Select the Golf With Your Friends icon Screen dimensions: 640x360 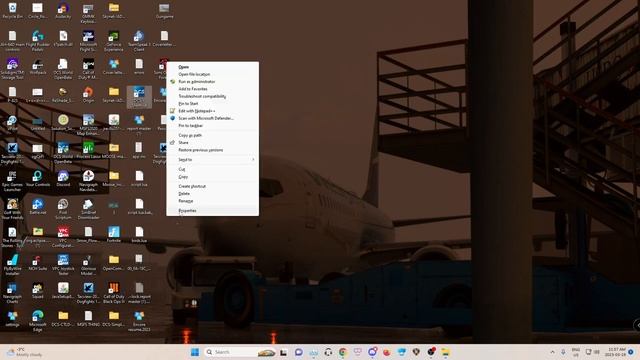tap(12, 209)
